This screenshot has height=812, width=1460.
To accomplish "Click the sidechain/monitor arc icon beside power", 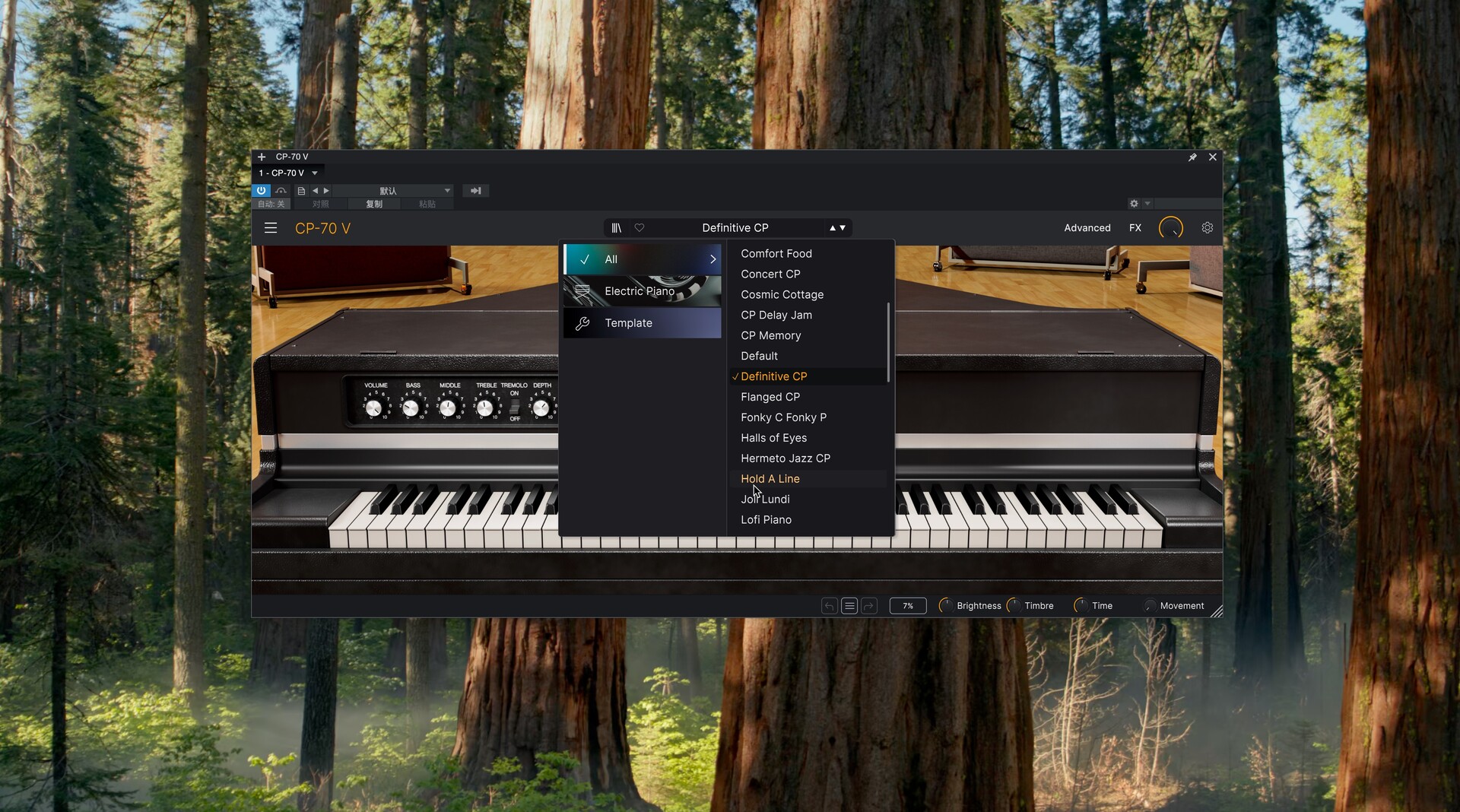I will pyautogui.click(x=281, y=190).
